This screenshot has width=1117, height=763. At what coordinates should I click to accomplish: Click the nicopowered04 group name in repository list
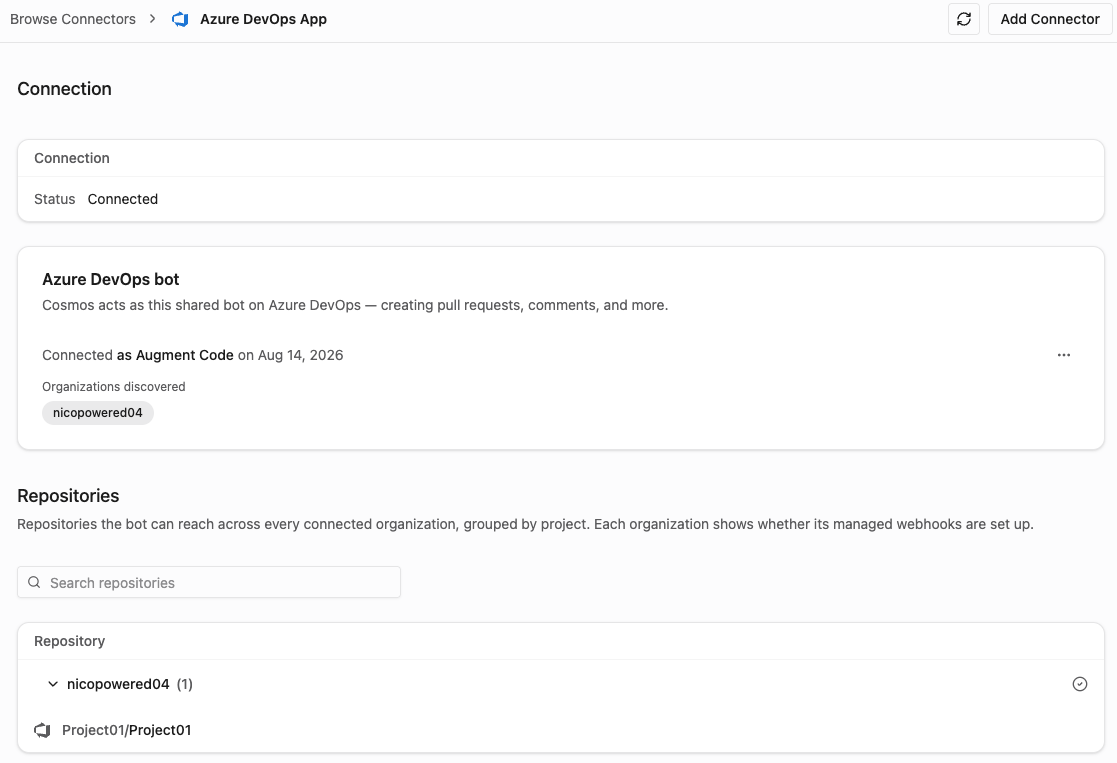point(118,684)
